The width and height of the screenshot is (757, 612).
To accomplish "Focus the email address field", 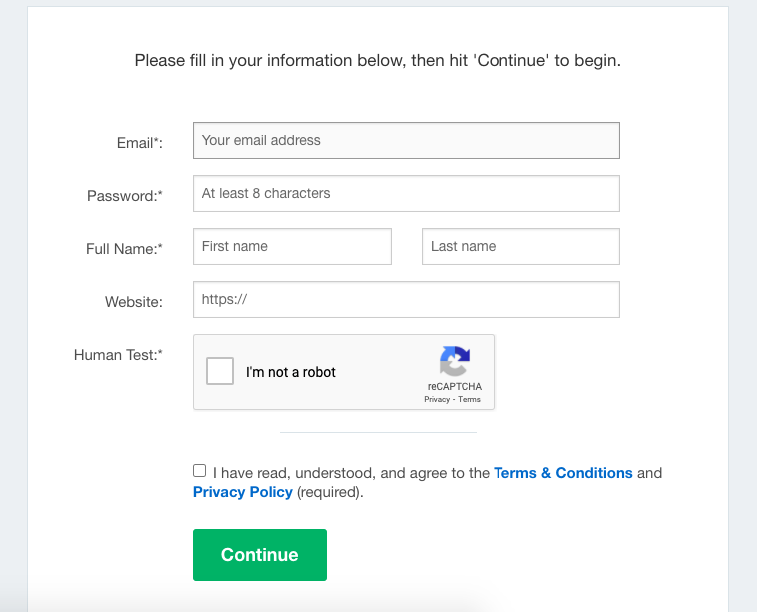I will click(x=406, y=141).
